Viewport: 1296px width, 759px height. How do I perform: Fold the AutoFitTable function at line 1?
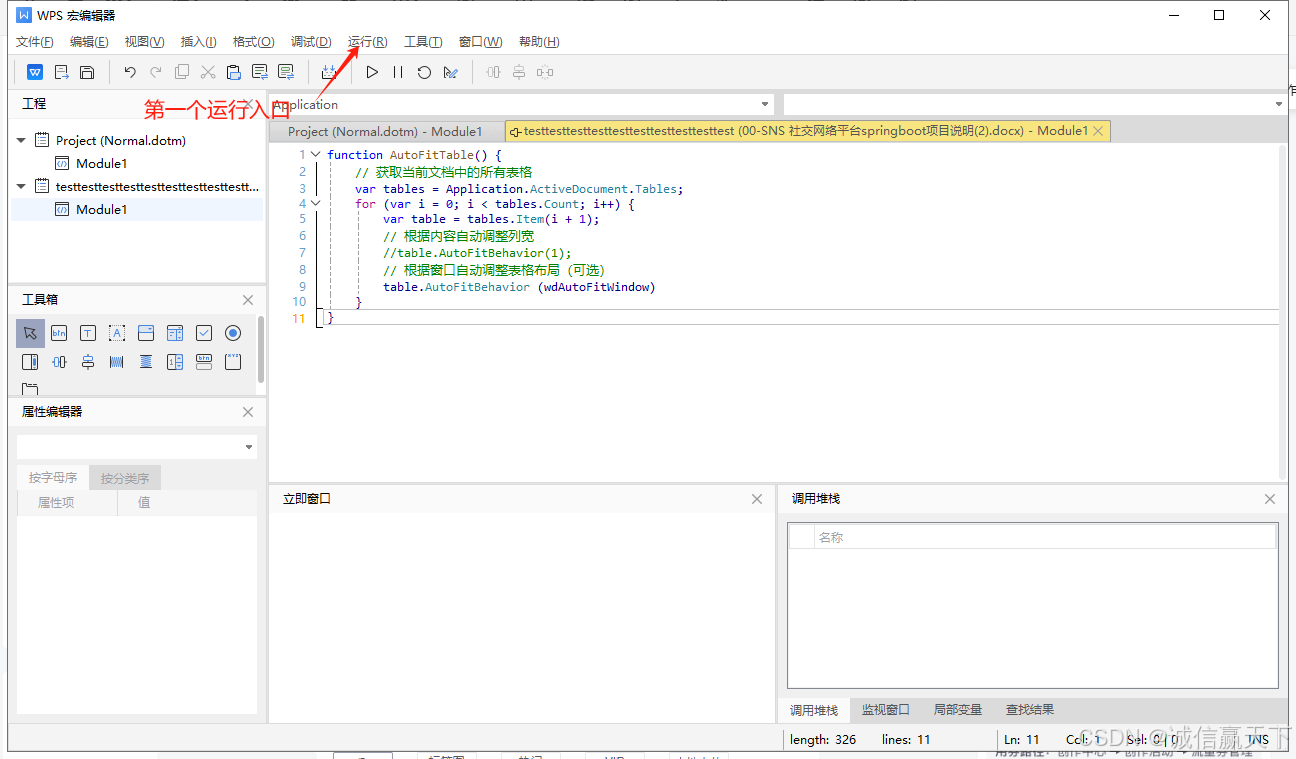[316, 155]
